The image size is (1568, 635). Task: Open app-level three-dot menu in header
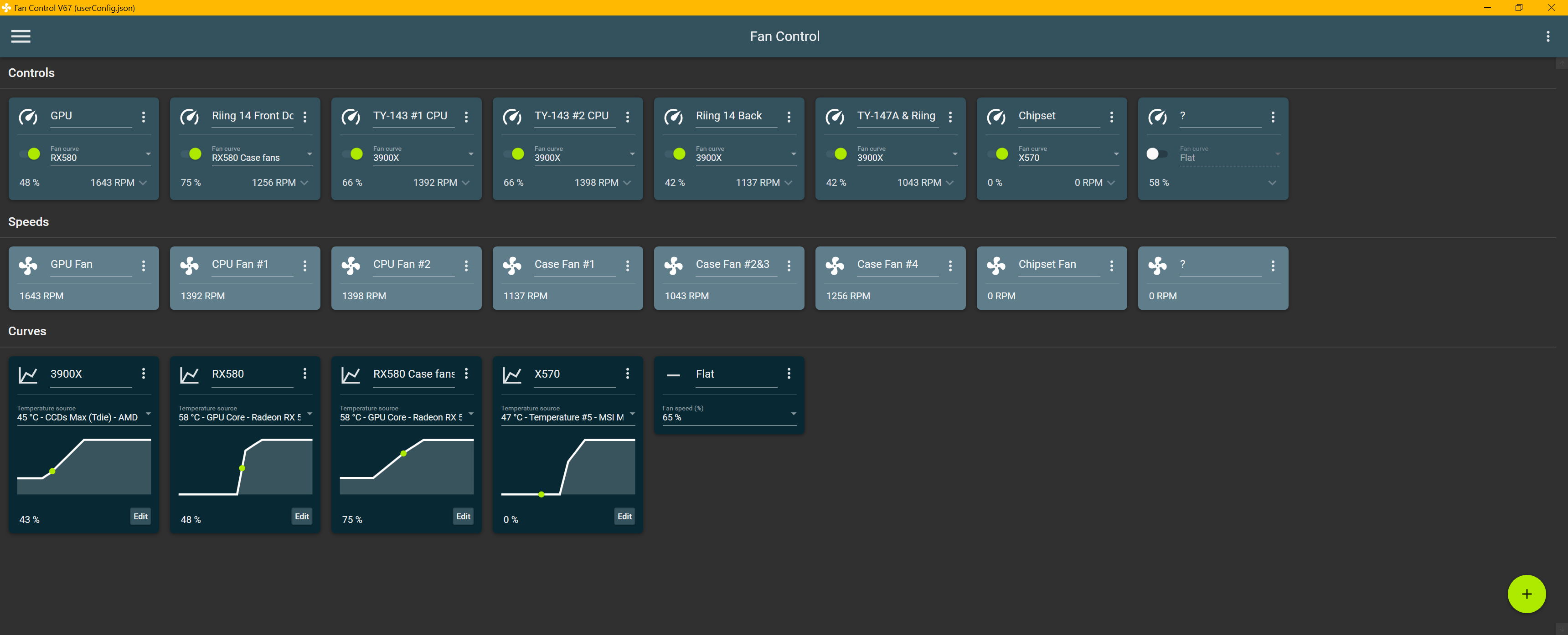coord(1548,36)
